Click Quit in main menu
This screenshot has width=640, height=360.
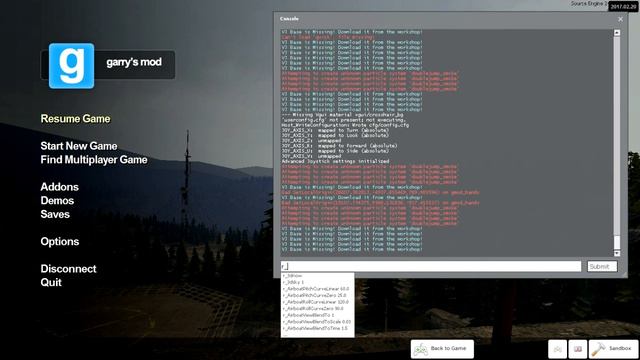pos(51,282)
